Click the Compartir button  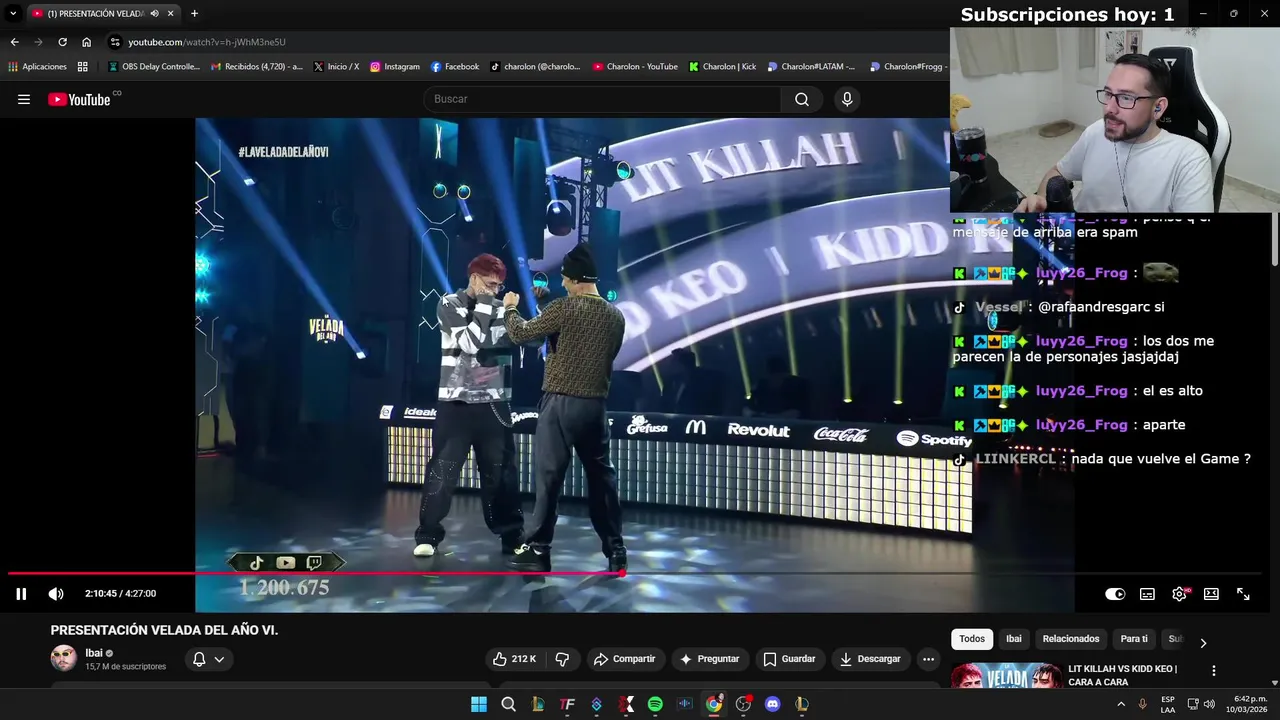(624, 659)
